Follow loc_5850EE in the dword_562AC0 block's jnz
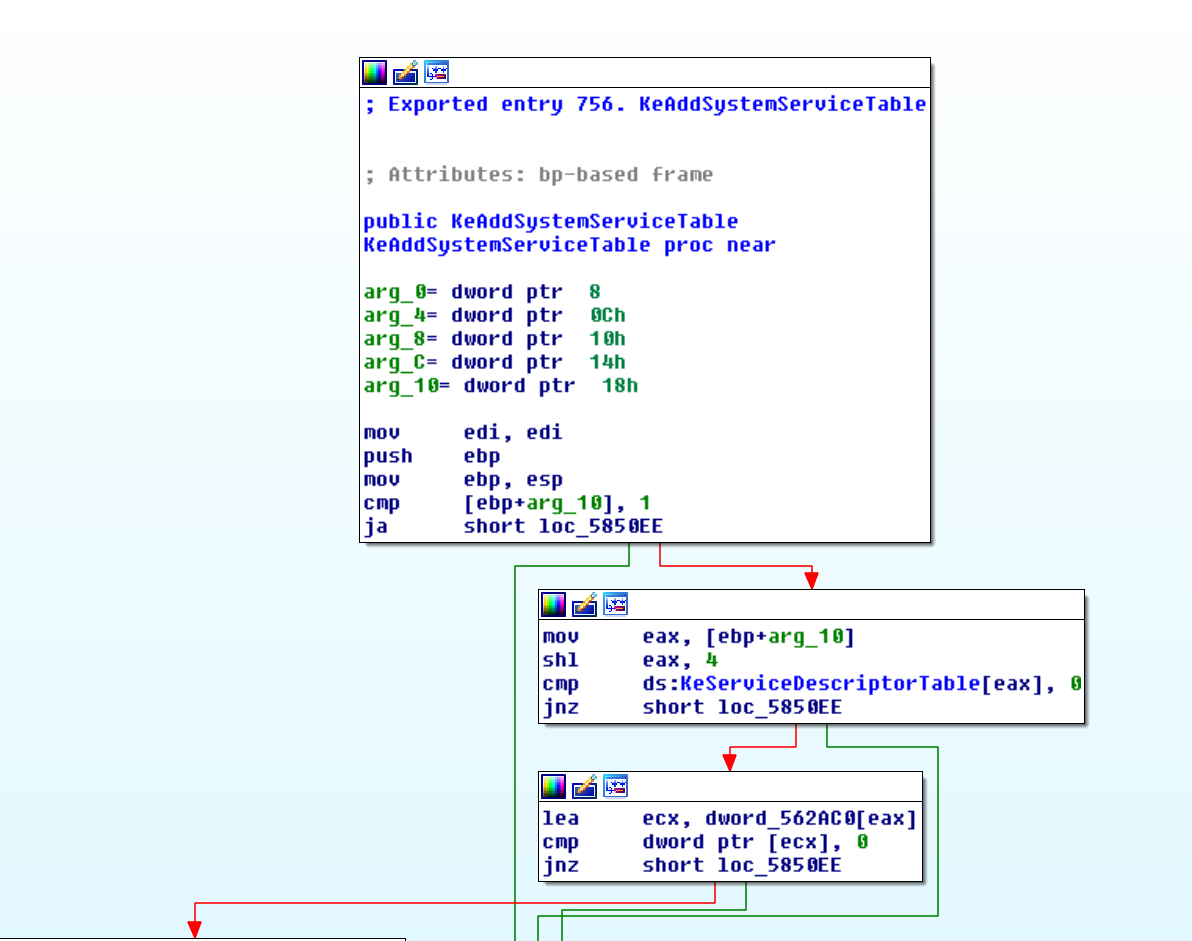This screenshot has width=1192, height=941. pos(779,865)
